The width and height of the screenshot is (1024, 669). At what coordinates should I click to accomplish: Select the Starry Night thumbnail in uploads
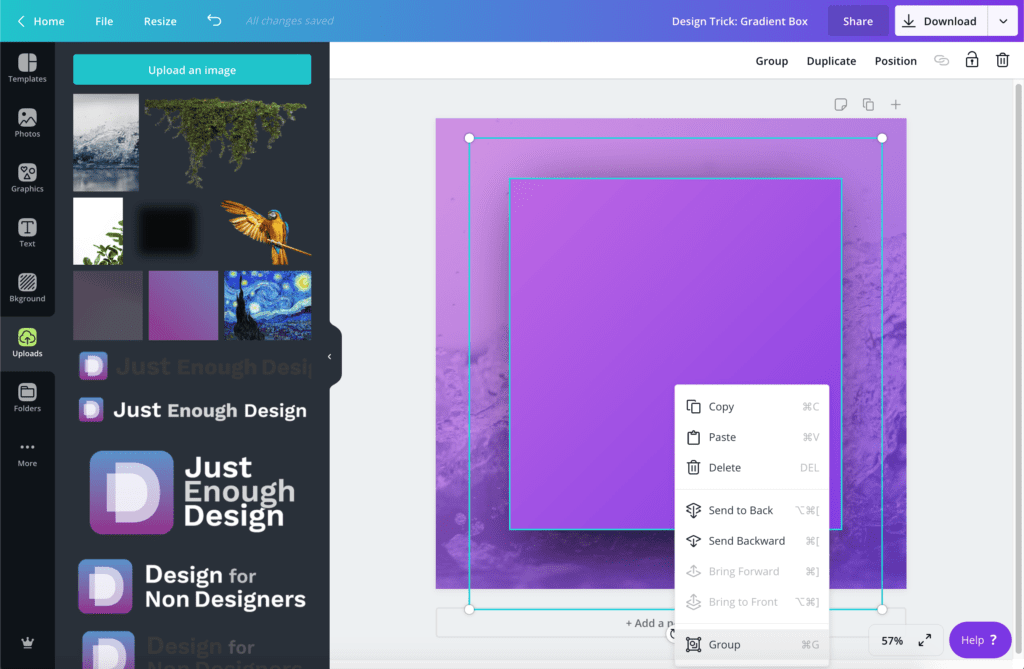coord(267,305)
